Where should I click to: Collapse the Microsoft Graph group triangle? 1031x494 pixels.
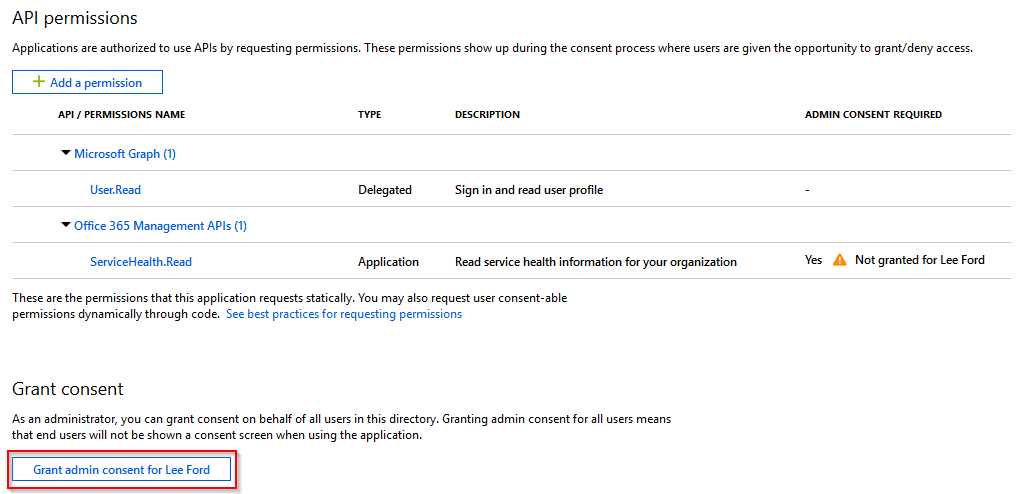click(65, 153)
